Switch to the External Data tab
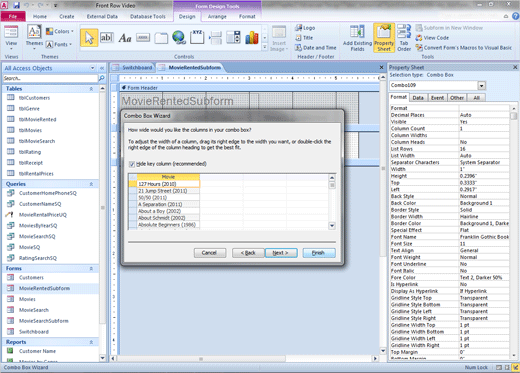Image resolution: width=520 pixels, height=373 pixels. (102, 16)
